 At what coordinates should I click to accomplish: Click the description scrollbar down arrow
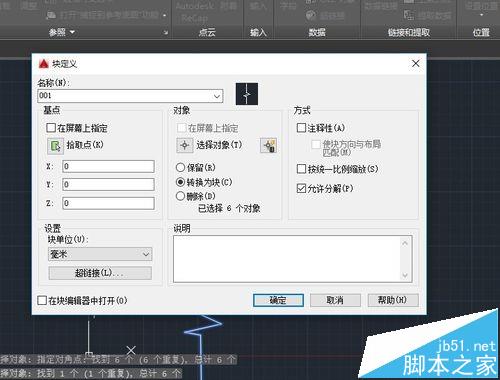click(405, 275)
